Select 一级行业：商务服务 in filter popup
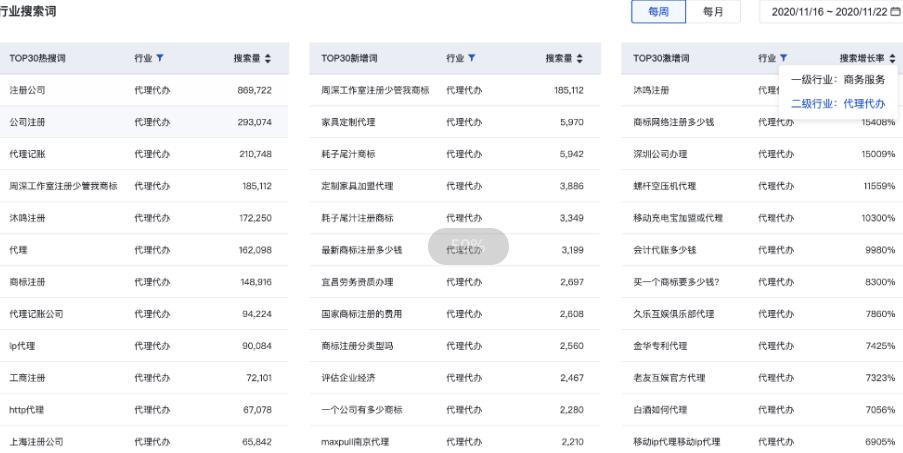 (x=837, y=80)
